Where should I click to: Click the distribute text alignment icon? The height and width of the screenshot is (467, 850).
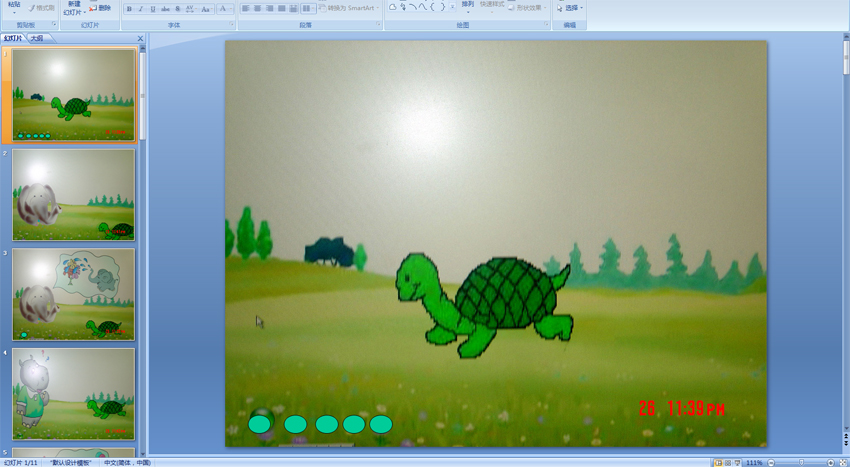click(293, 9)
